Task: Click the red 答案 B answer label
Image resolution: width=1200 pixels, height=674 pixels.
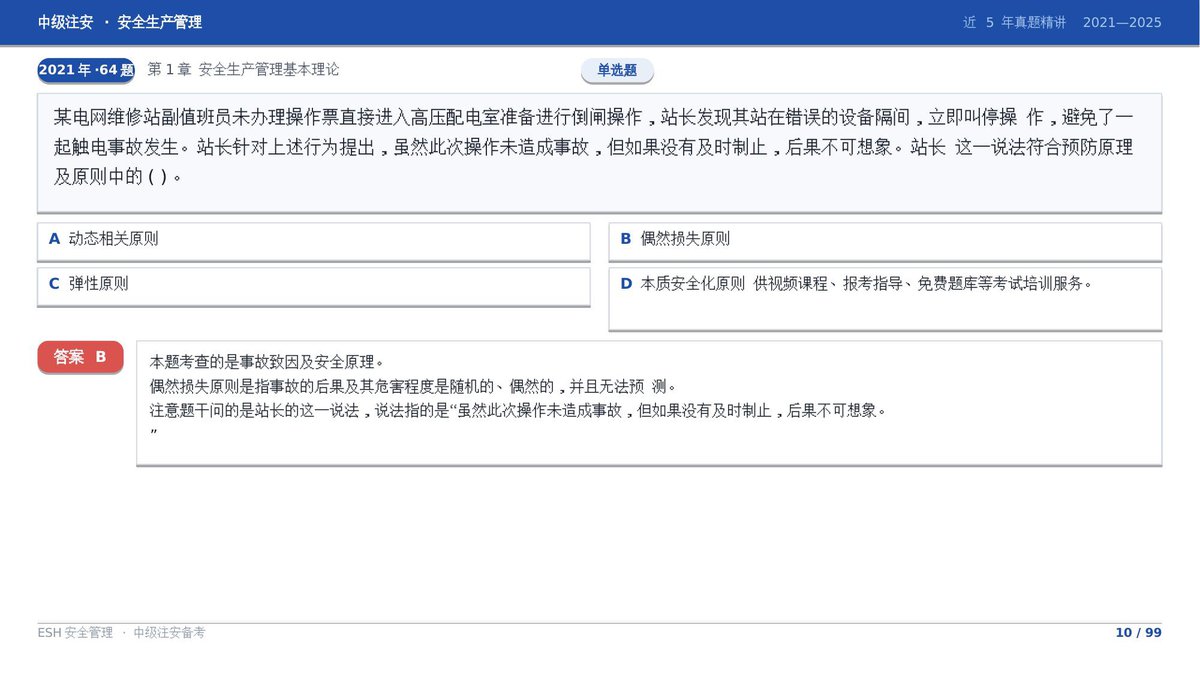Action: (80, 357)
